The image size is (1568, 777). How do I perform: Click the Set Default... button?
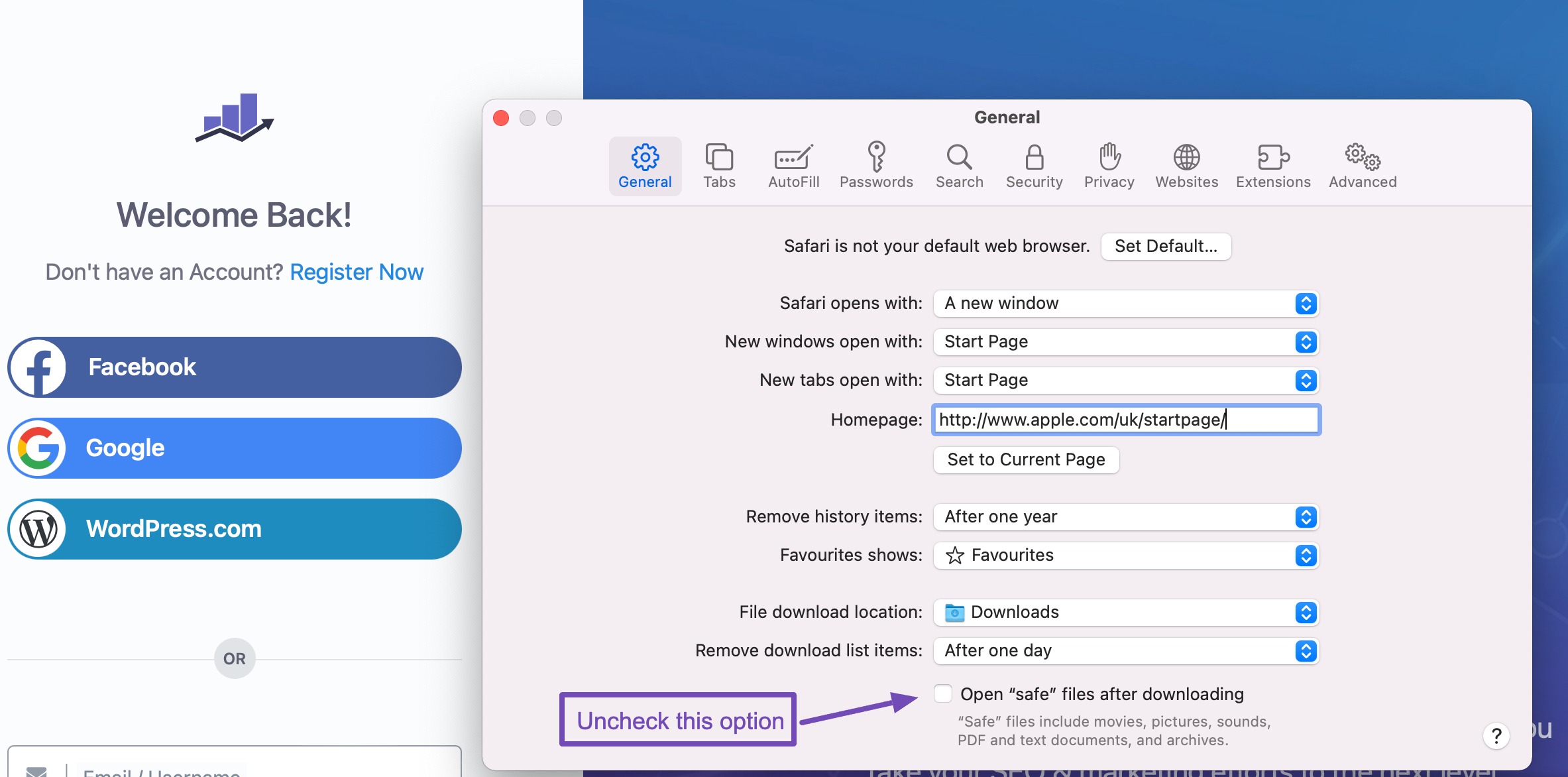1166,247
